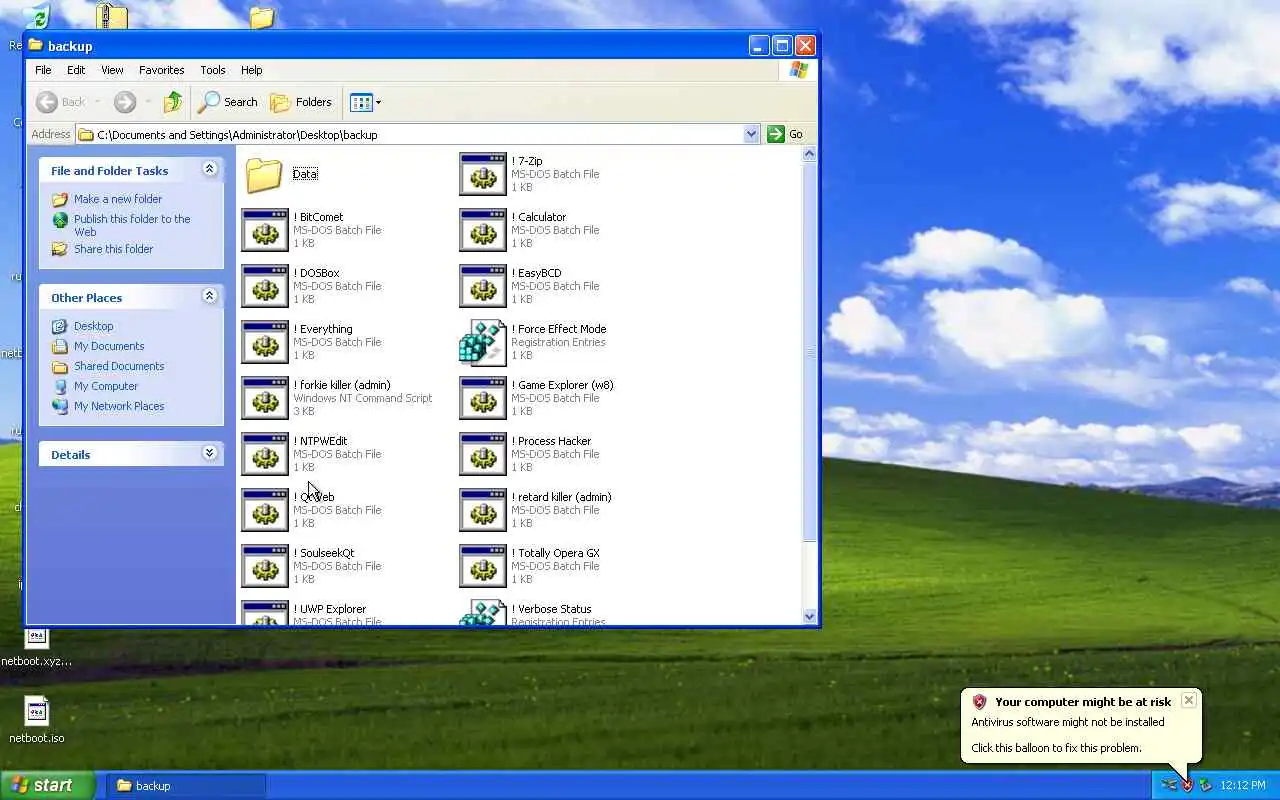Image resolution: width=1280 pixels, height=800 pixels.
Task: Click the red security shield tray icon
Action: [1187, 785]
